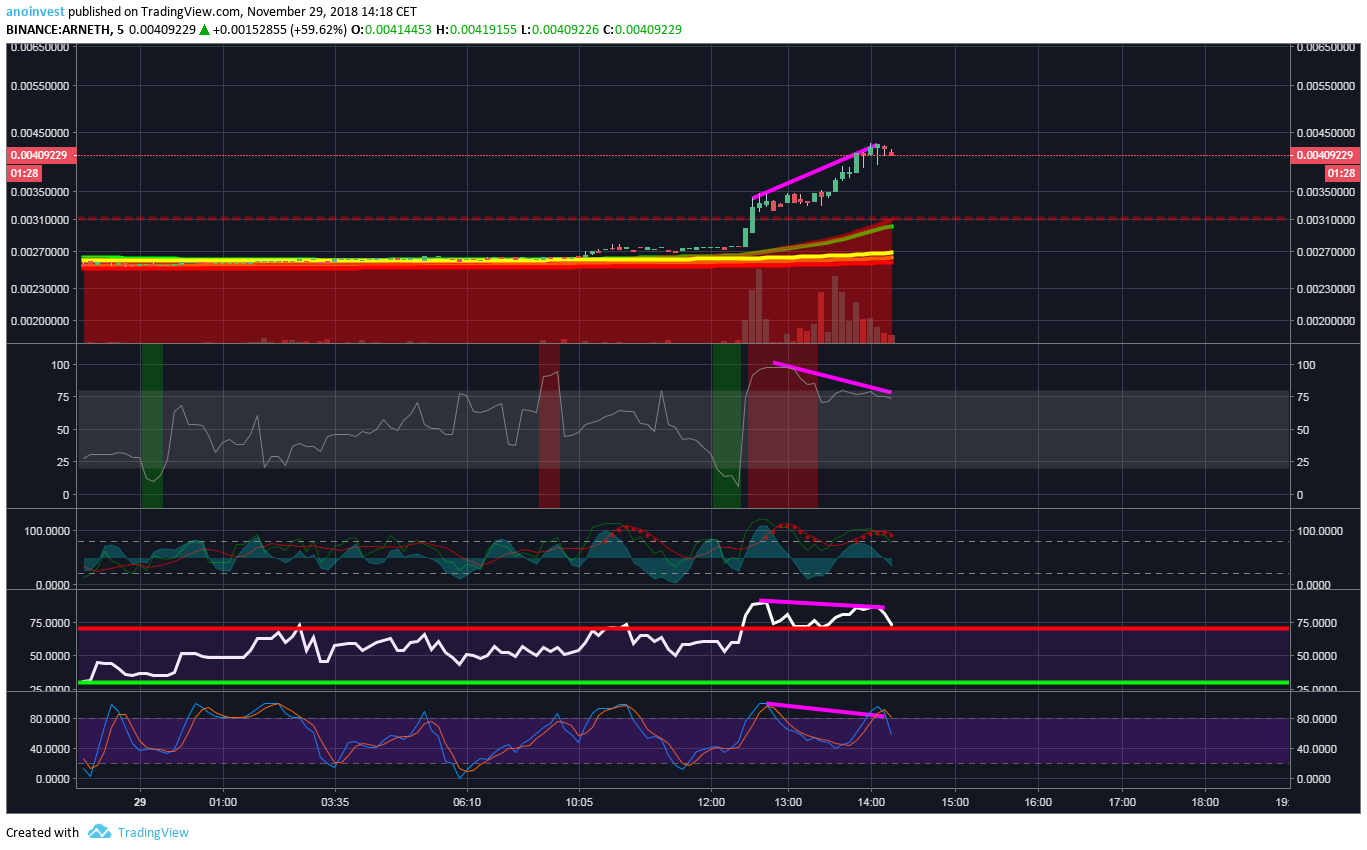Click the low value L:0.00409226
This screenshot has width=1367, height=850.
[x=560, y=29]
